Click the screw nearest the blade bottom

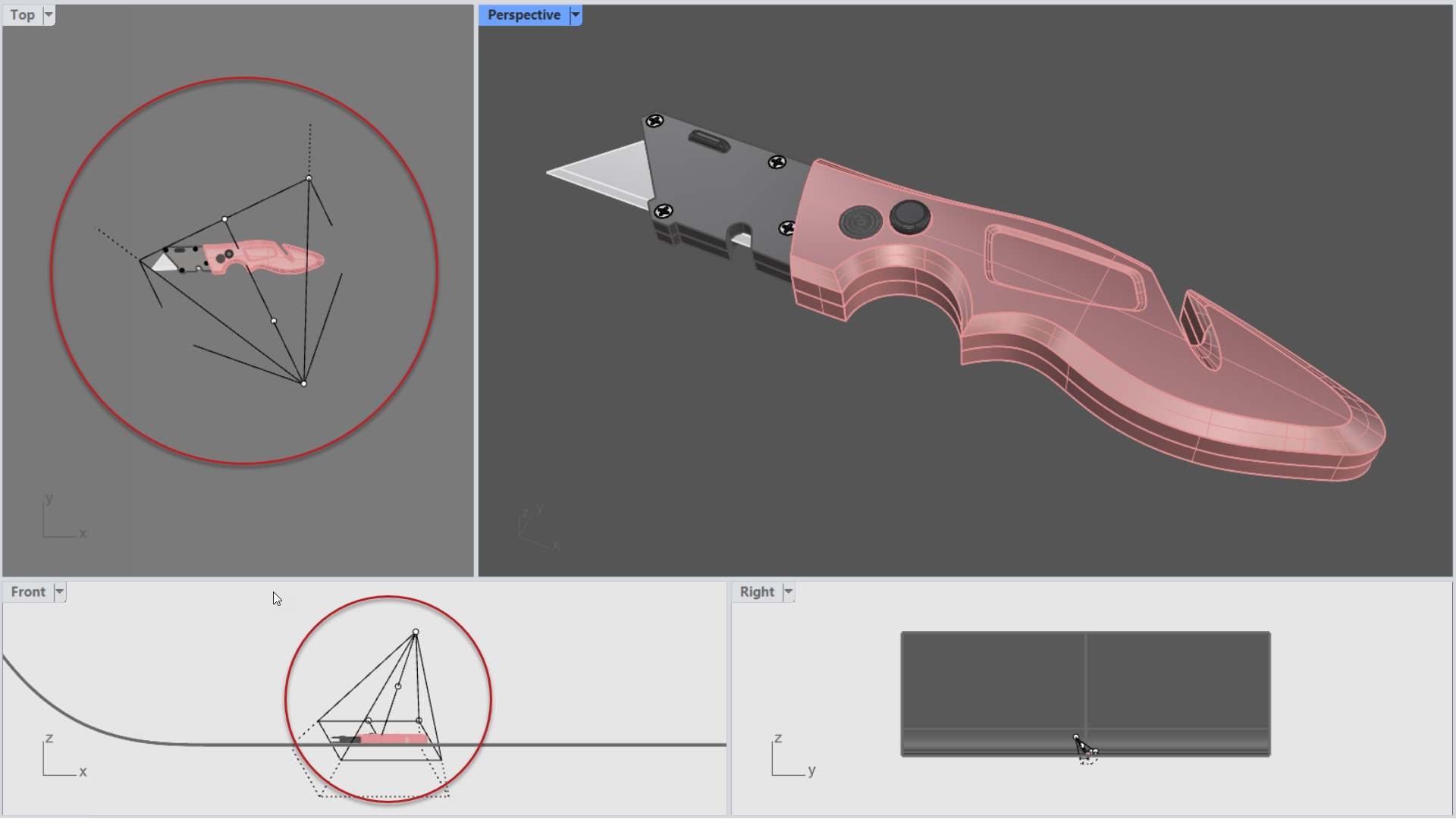click(x=664, y=211)
